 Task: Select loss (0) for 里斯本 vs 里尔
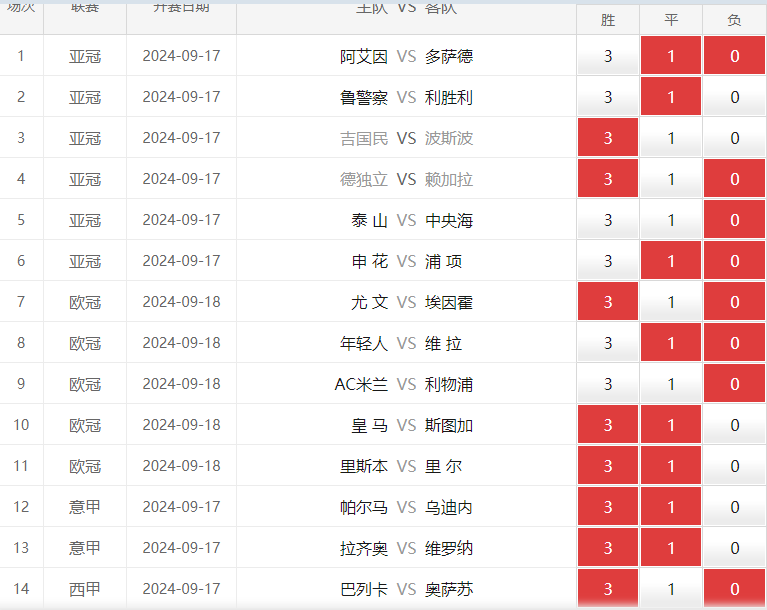pos(734,466)
